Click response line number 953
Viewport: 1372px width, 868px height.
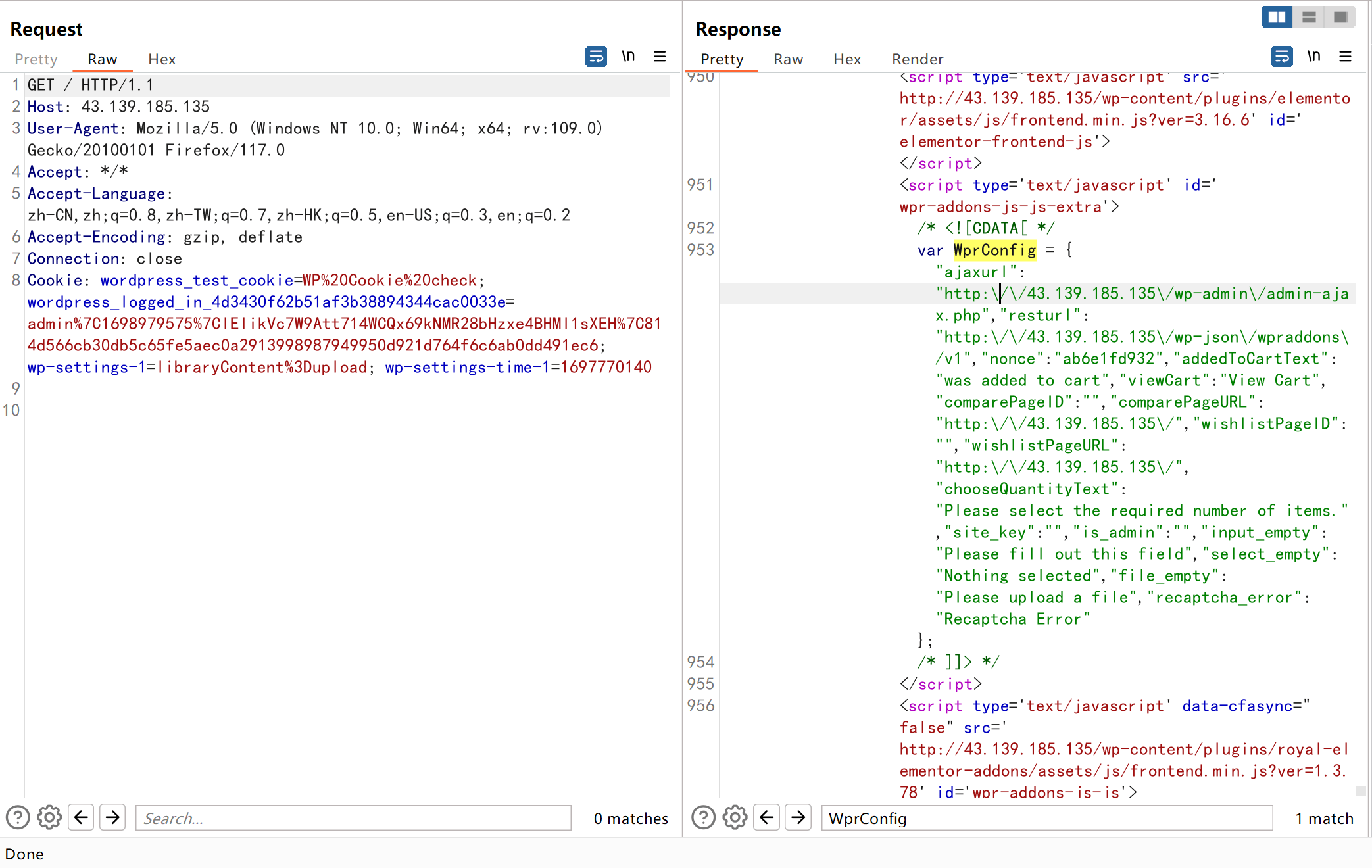tap(700, 250)
